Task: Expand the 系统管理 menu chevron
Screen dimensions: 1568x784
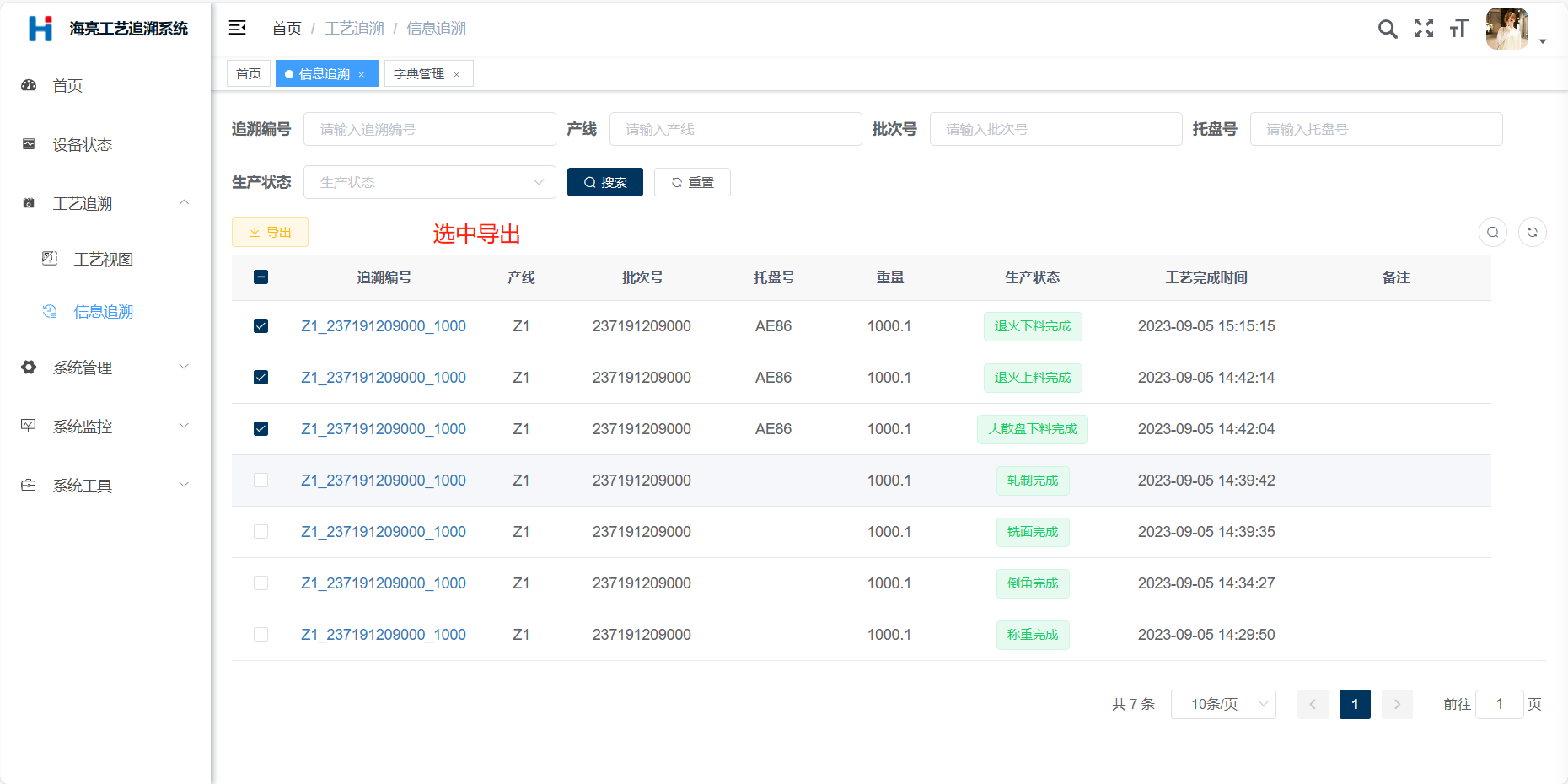Action: pos(184,367)
